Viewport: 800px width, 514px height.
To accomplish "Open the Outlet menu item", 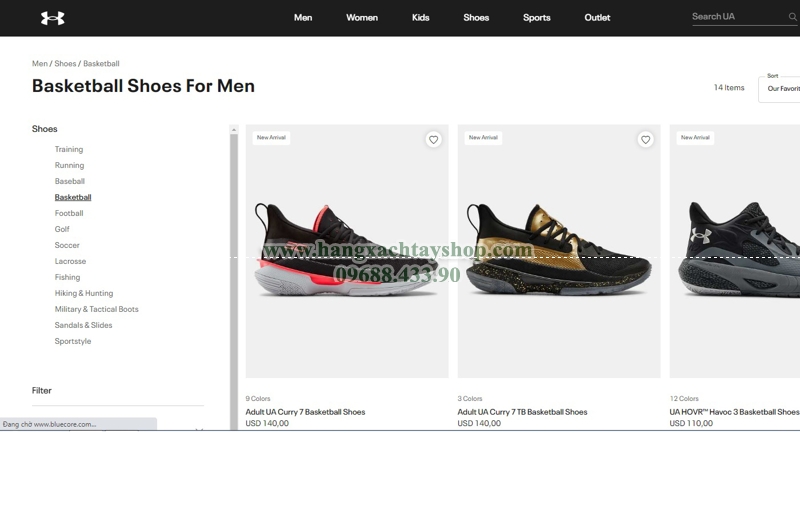I will pos(597,17).
